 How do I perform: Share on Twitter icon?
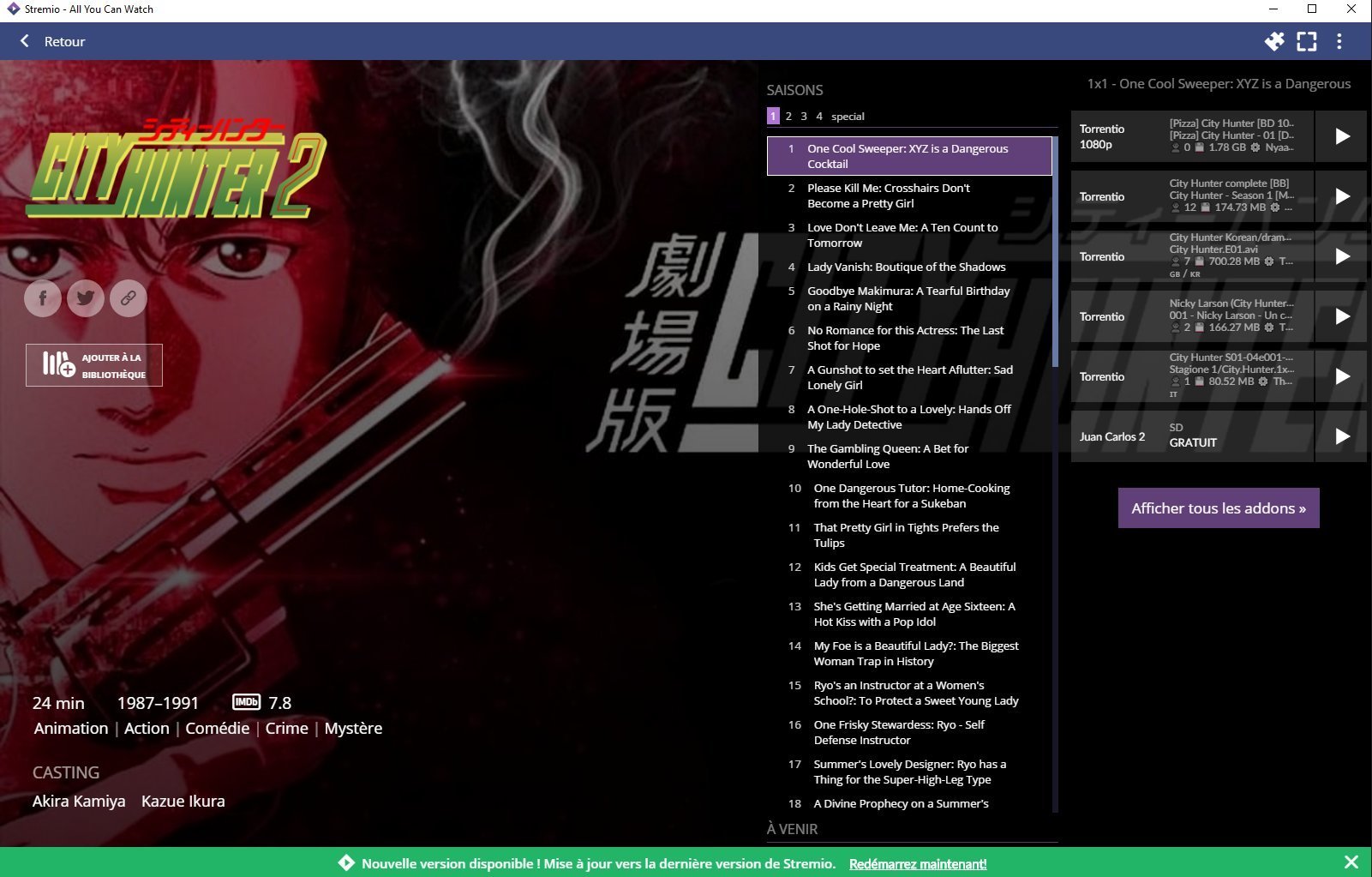click(x=86, y=298)
